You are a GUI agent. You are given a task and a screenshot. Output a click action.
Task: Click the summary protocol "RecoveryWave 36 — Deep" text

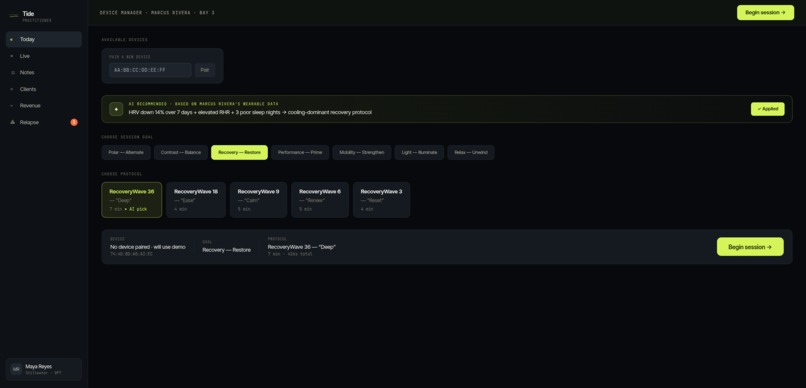tap(302, 247)
